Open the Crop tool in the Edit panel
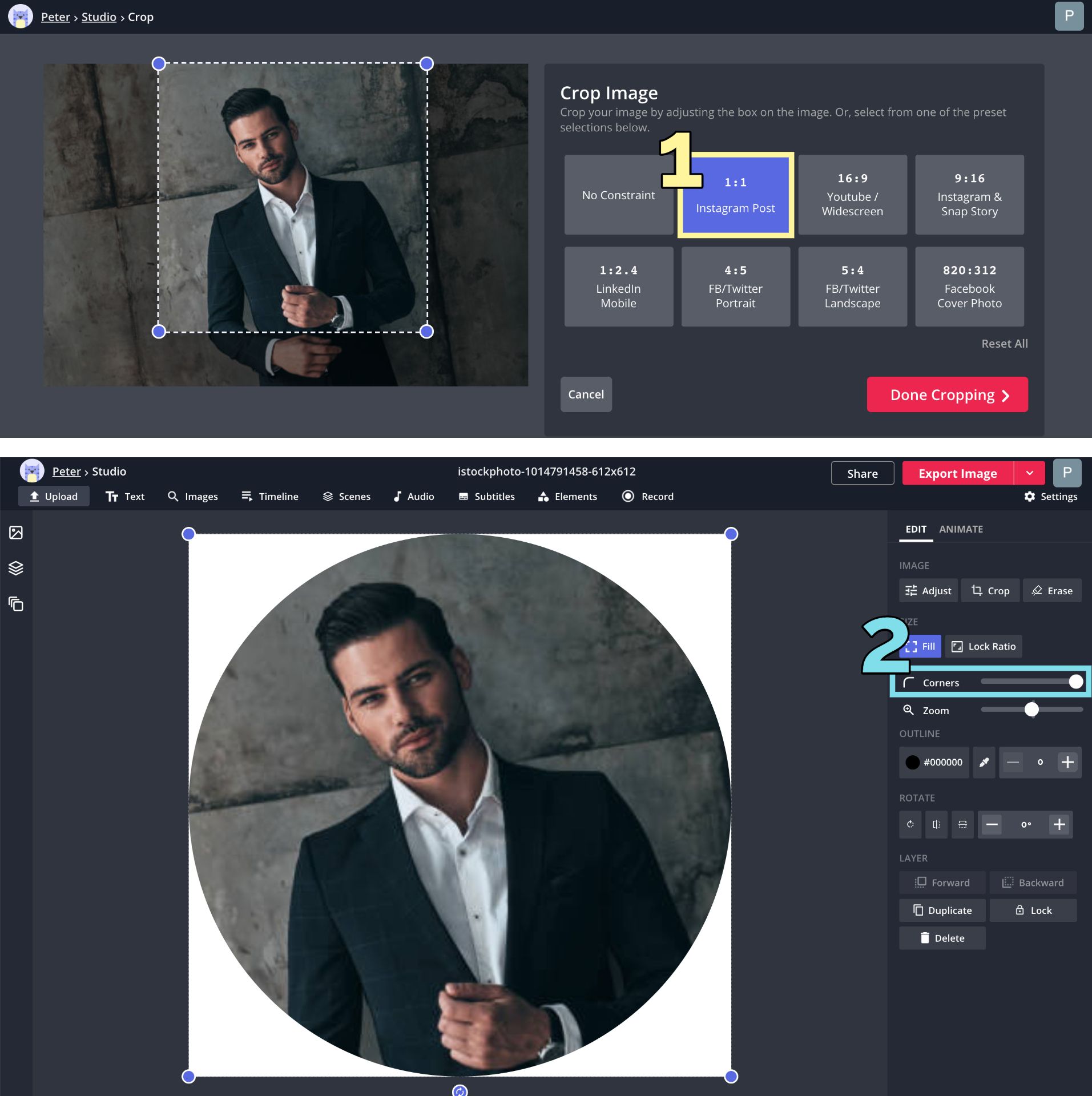1092x1096 pixels. coord(990,590)
